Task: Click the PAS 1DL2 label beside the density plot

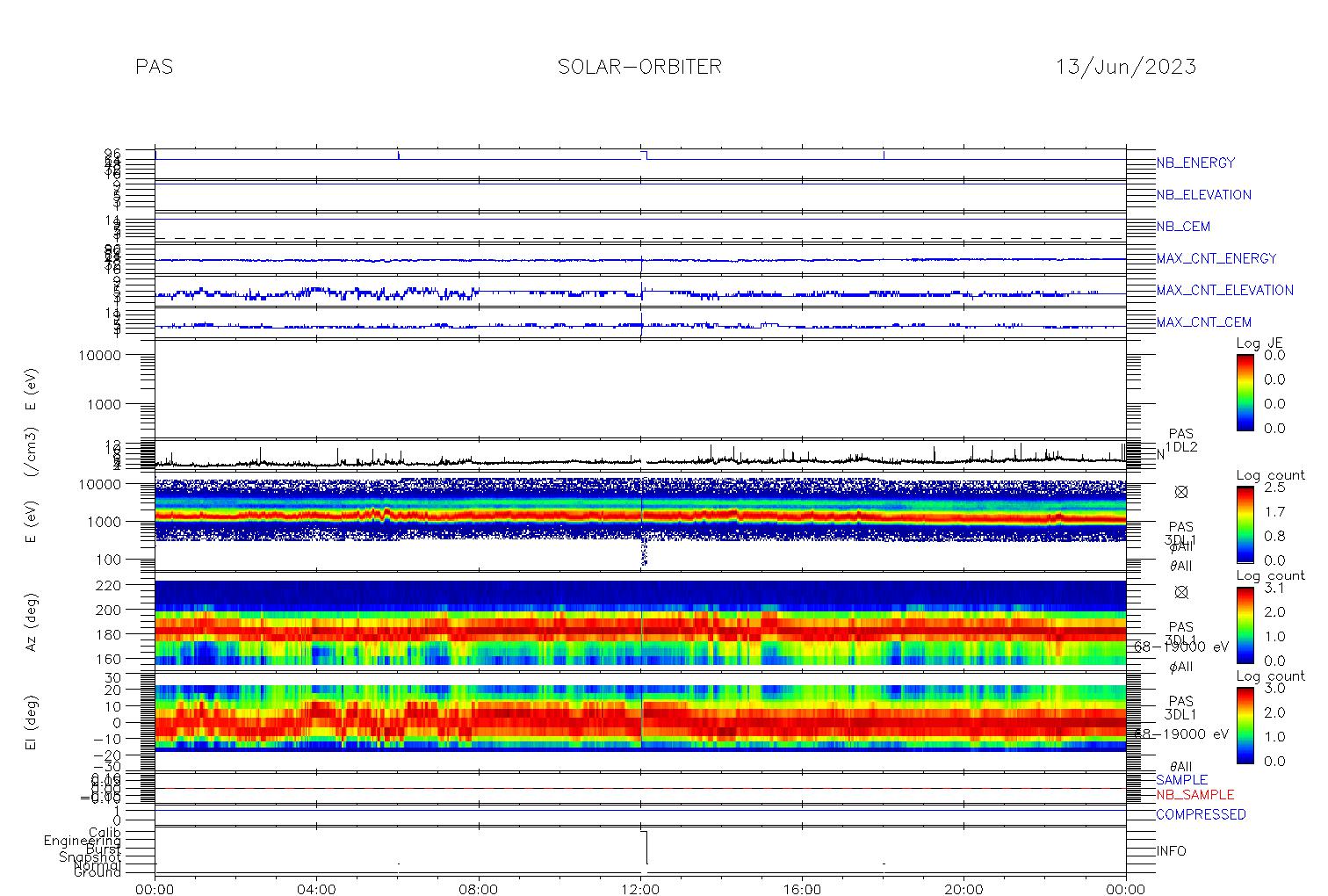Action: coord(1181,440)
